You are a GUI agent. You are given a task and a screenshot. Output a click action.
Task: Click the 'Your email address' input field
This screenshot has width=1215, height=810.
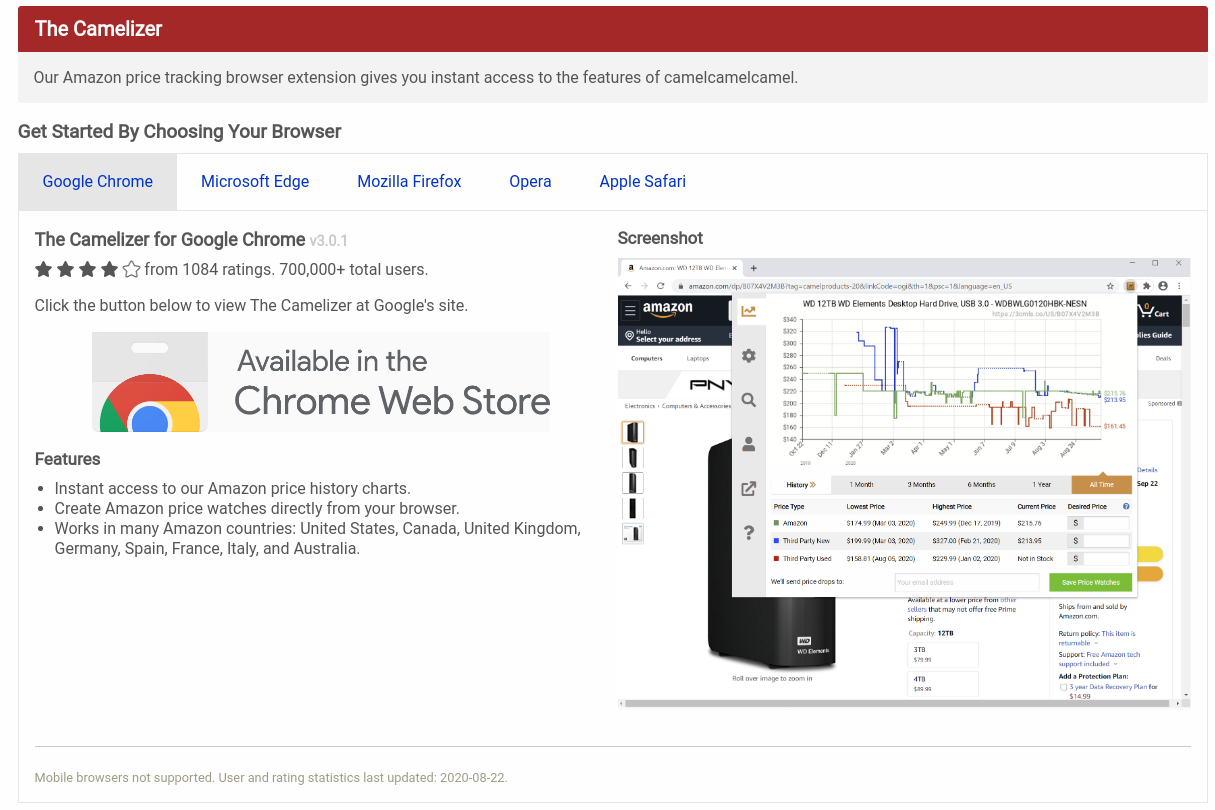point(965,582)
